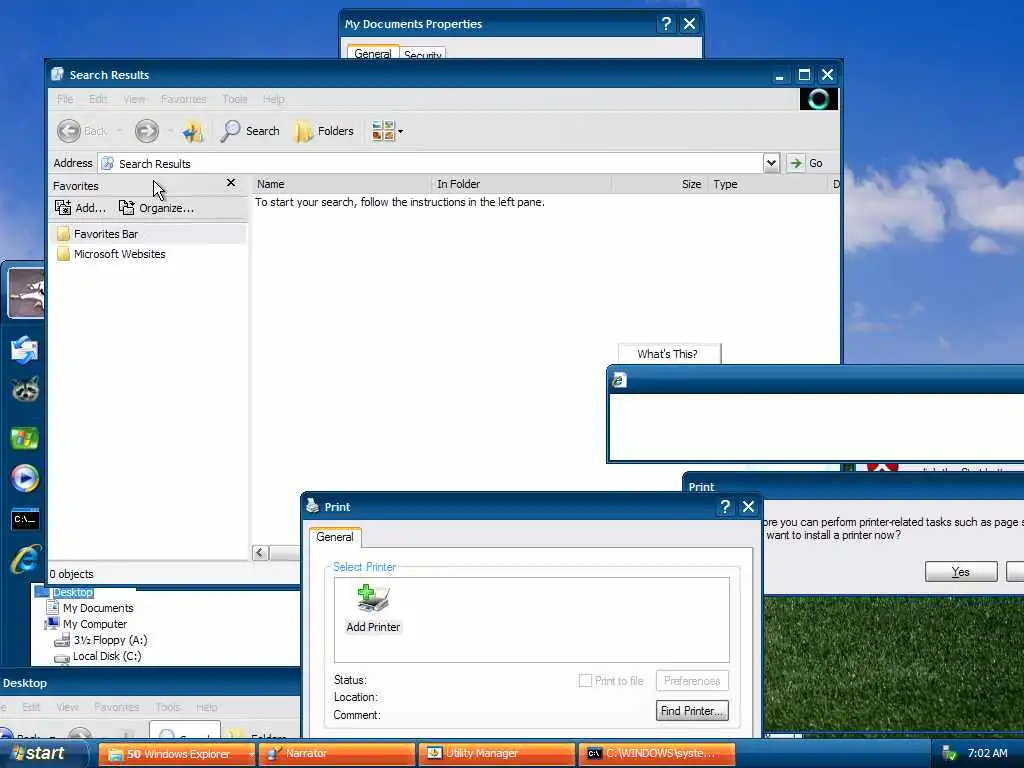Select My Documents in the folder tree

point(98,608)
